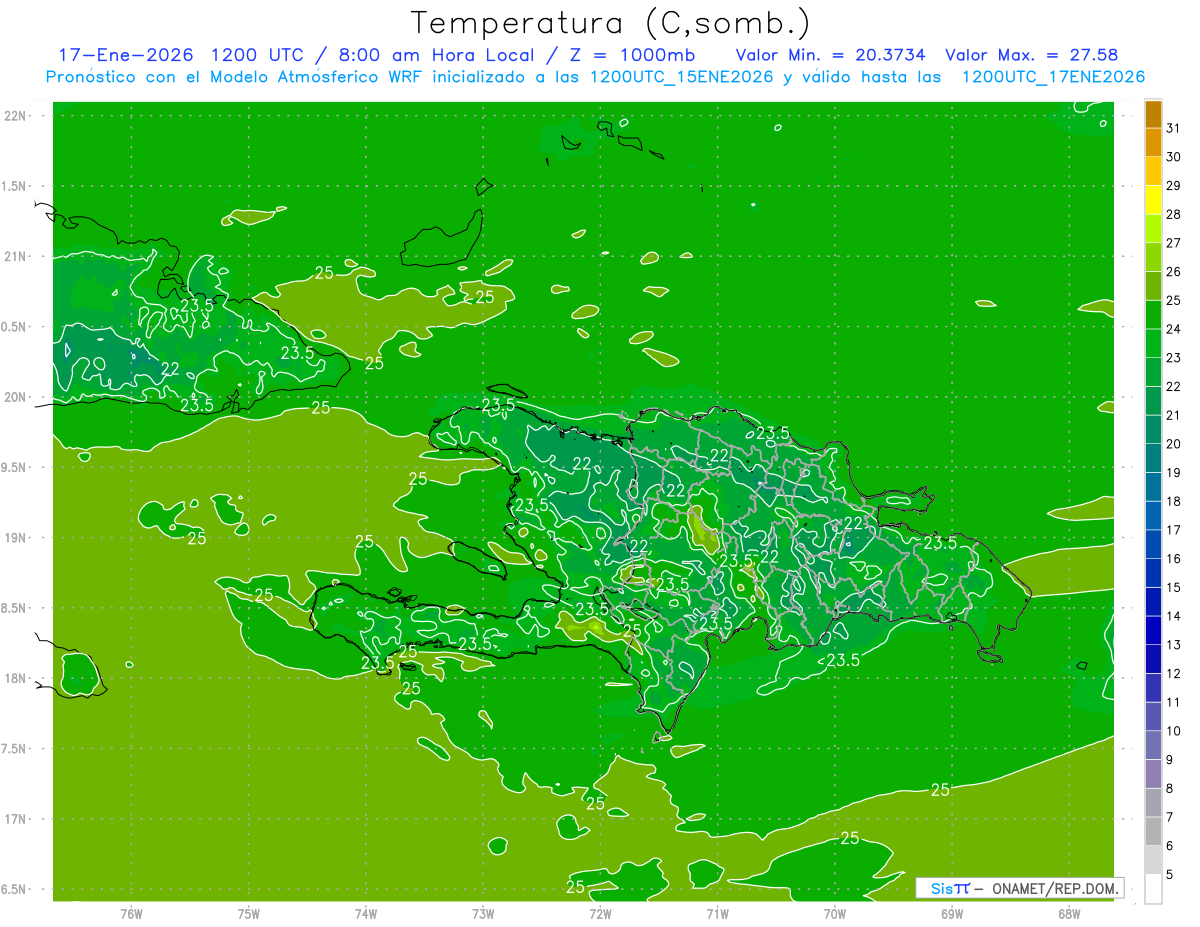Click the '1200UTC_17ENE2026' valid-until timestamp
This screenshot has height=927, width=1200.
point(1053,77)
